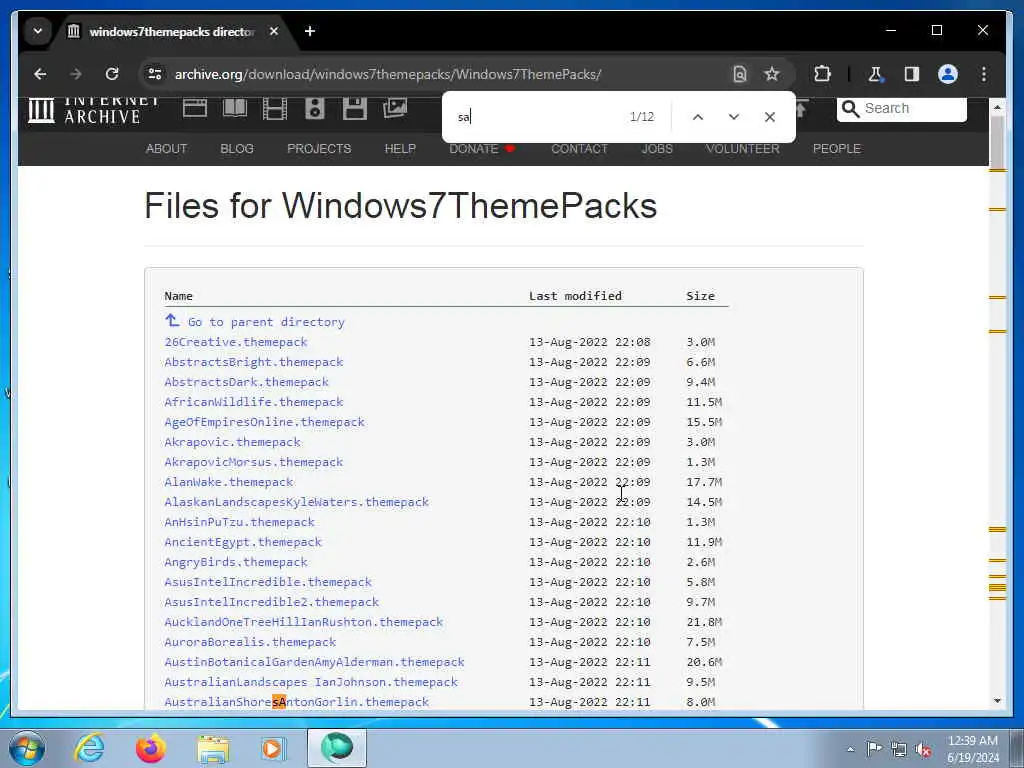1024x768 pixels.
Task: Download AbstractsBright.themepack
Action: pos(253,362)
